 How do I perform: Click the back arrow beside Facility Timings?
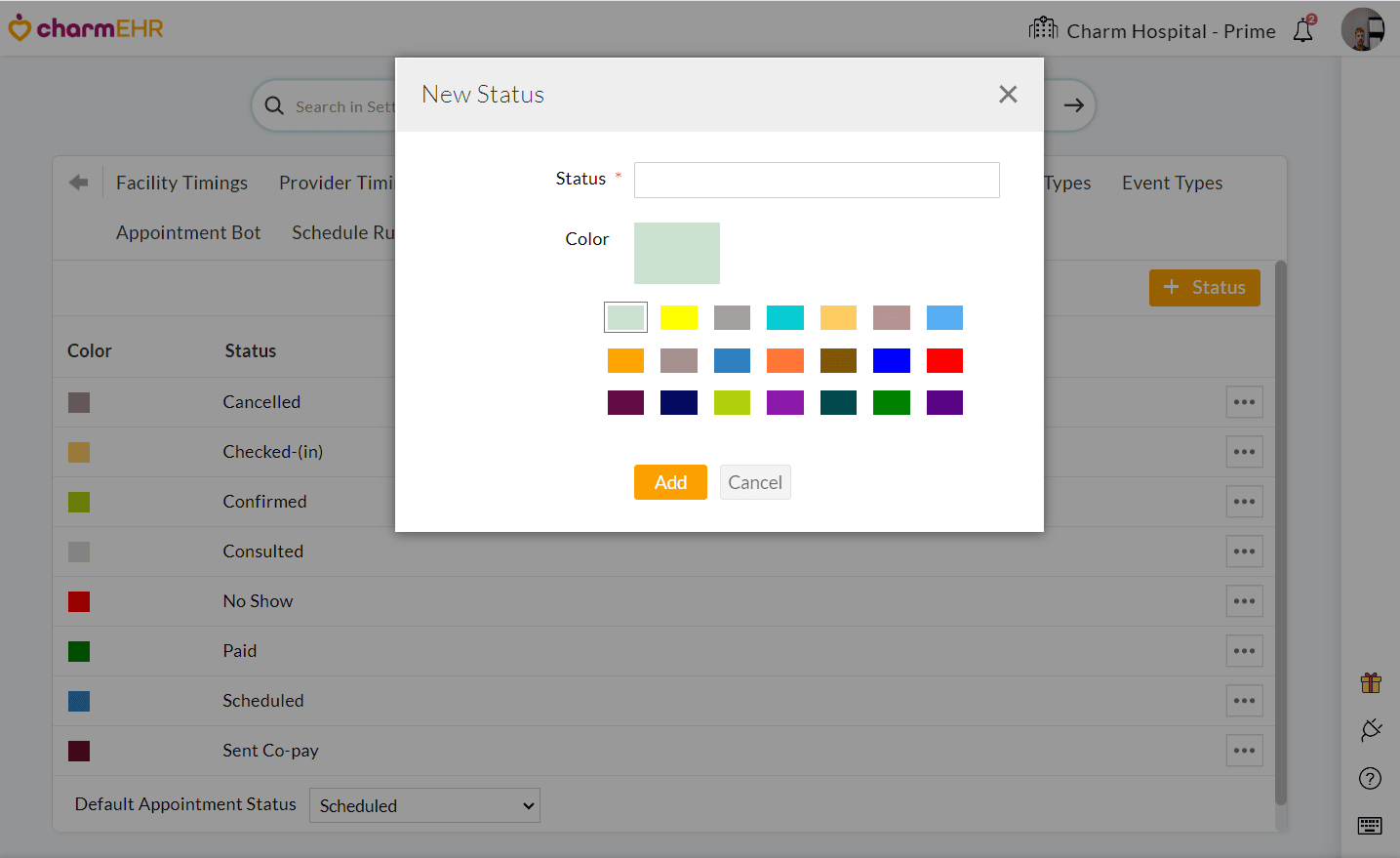coord(79,183)
